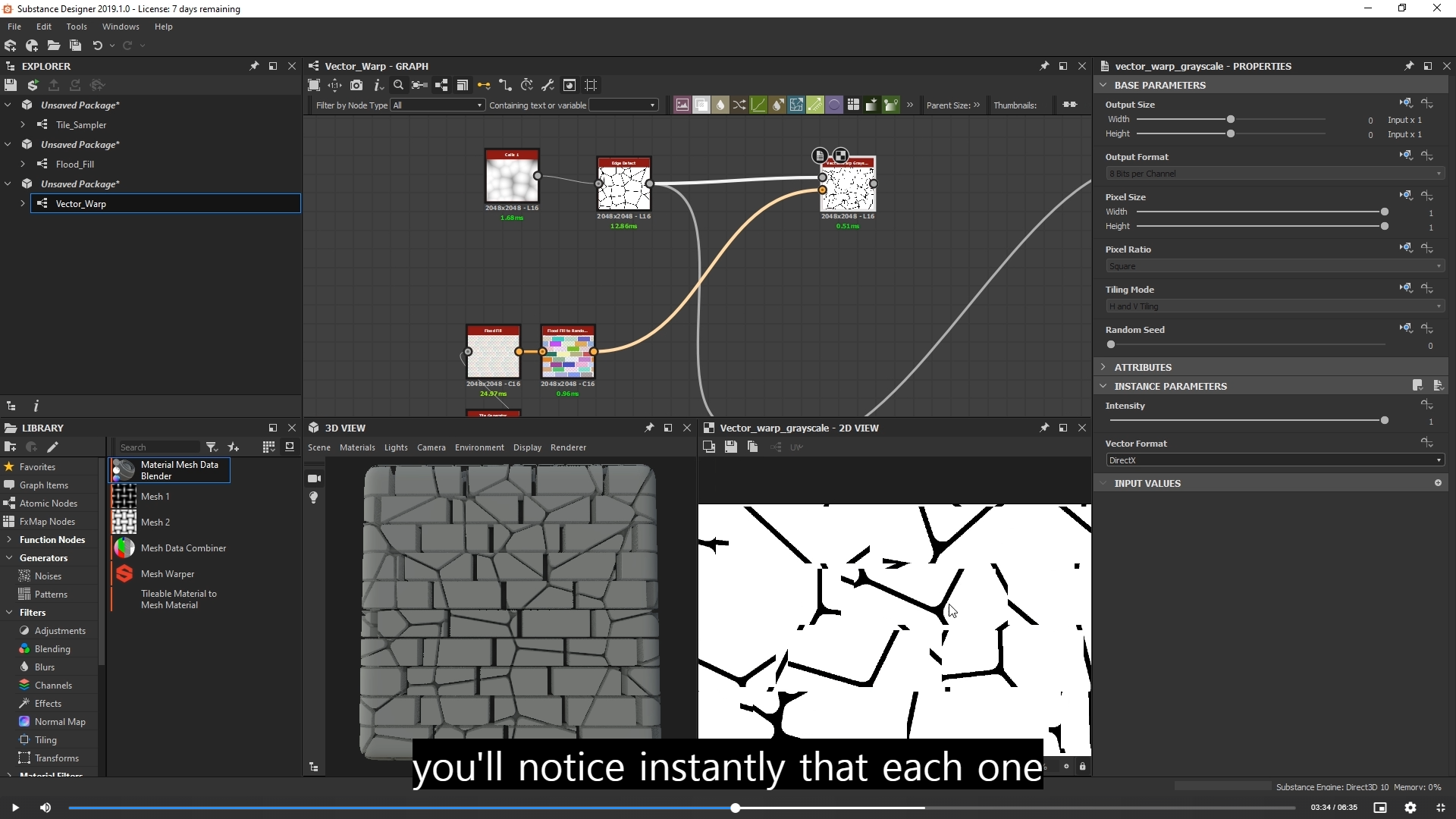Toggle the lock icon in 2D view
1456x819 pixels.
[x=1082, y=766]
